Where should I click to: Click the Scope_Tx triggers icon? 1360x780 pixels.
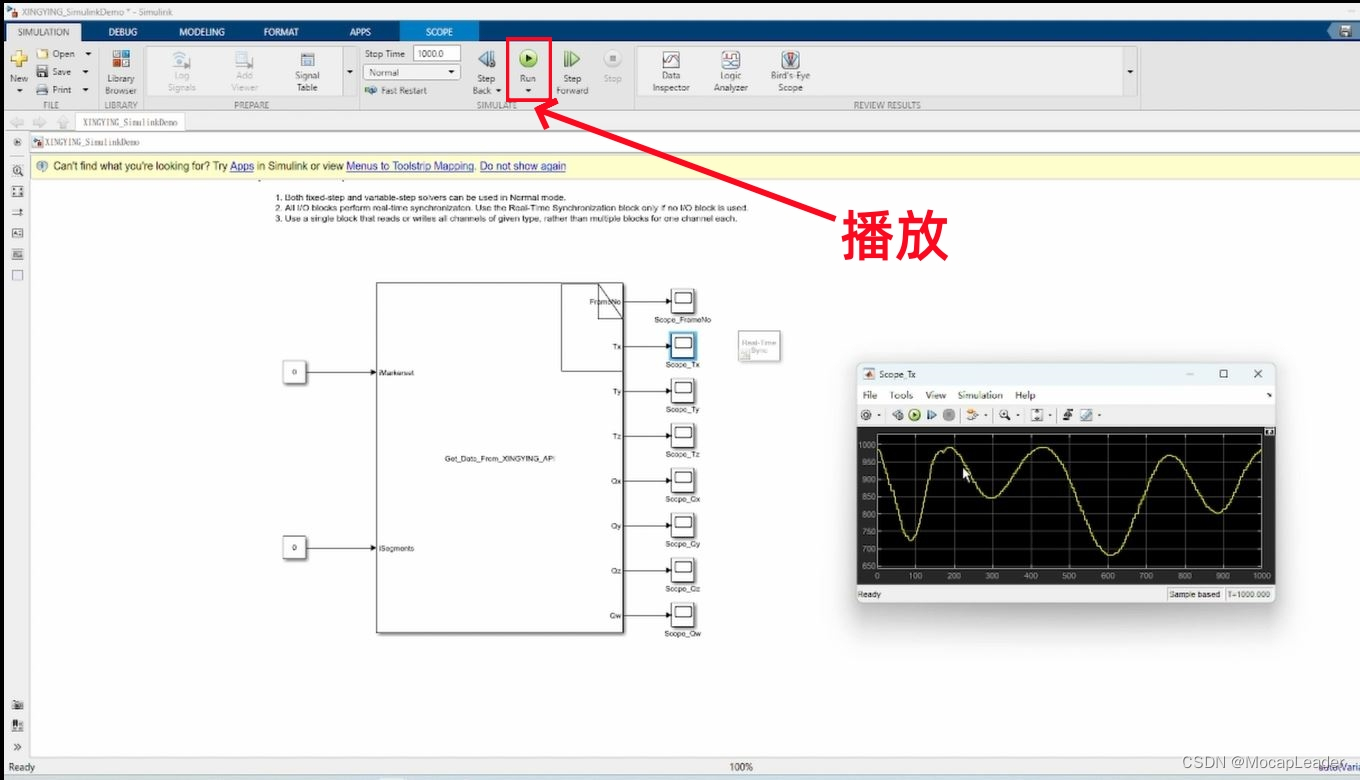coord(1068,415)
